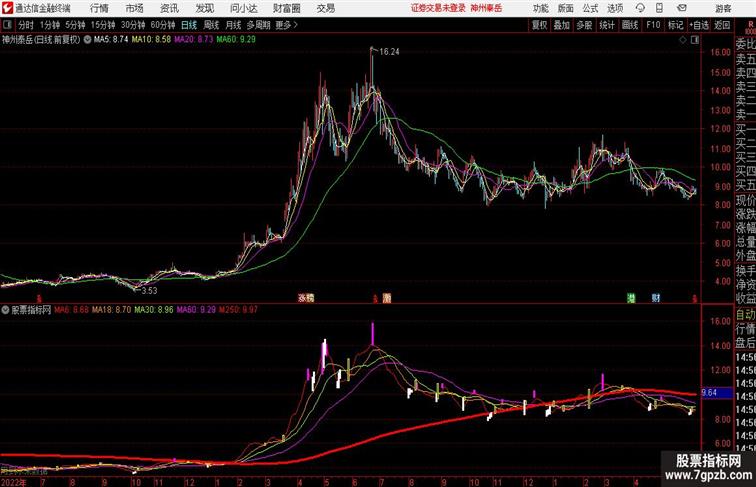Viewport: 756px width, 487px height.
Task: Click the green MA60: 9.29 main chart legend
Action: pos(236,40)
